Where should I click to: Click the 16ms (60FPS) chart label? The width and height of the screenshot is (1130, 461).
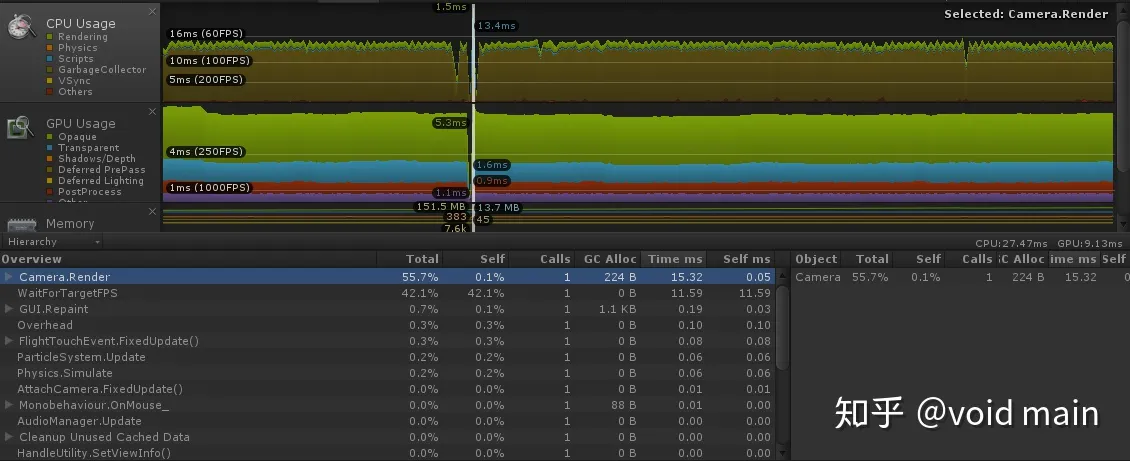206,34
